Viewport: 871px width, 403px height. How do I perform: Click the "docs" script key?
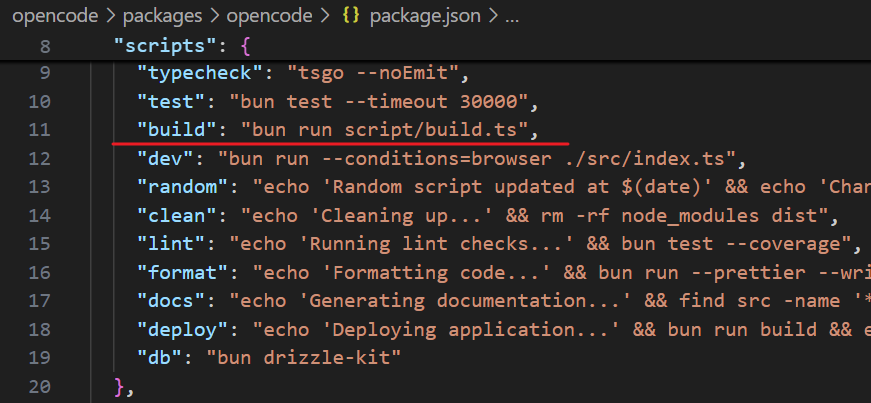point(172,301)
